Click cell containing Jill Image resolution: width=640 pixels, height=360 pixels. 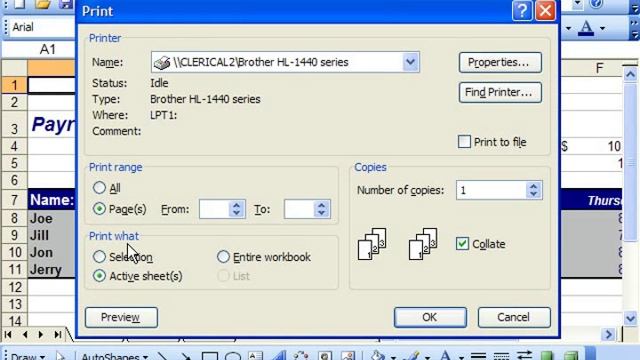(51, 236)
